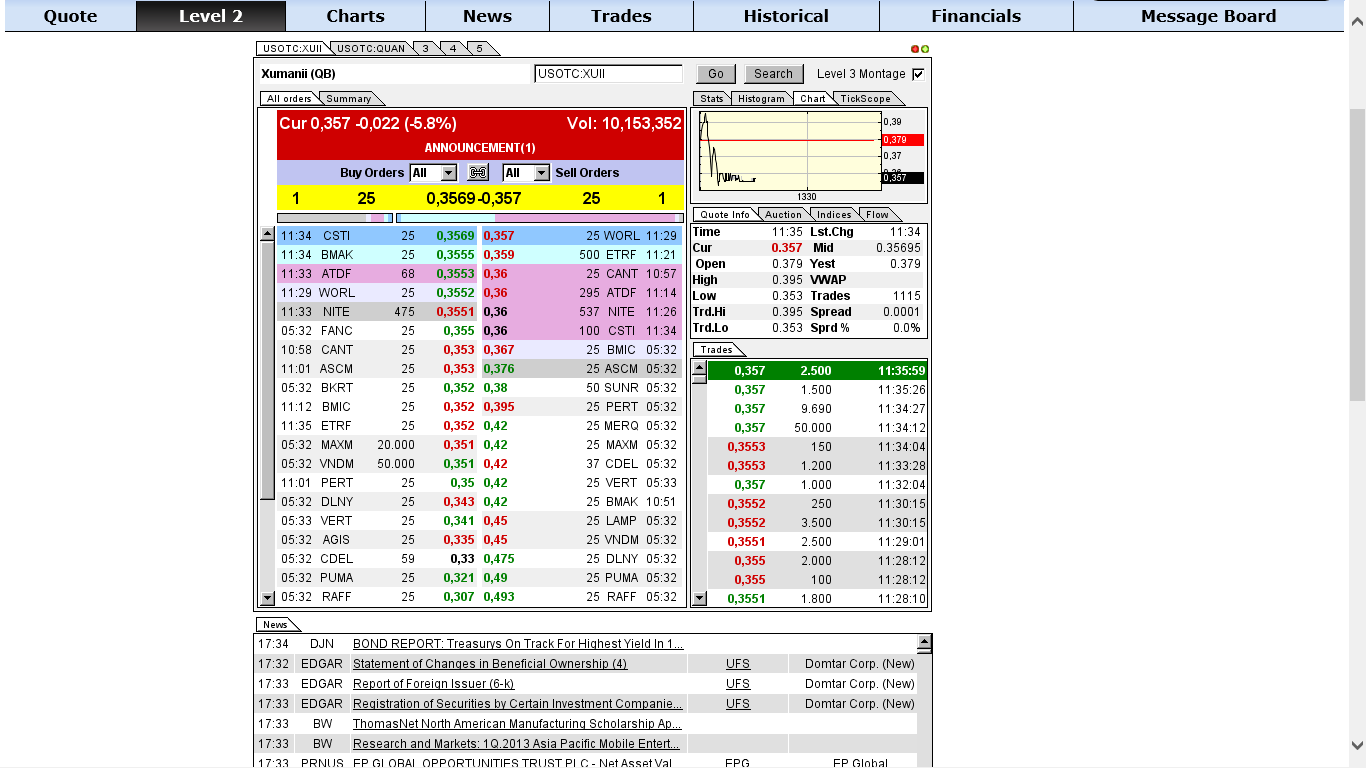Open the Quote tab
This screenshot has height=768, width=1366.
click(70, 16)
